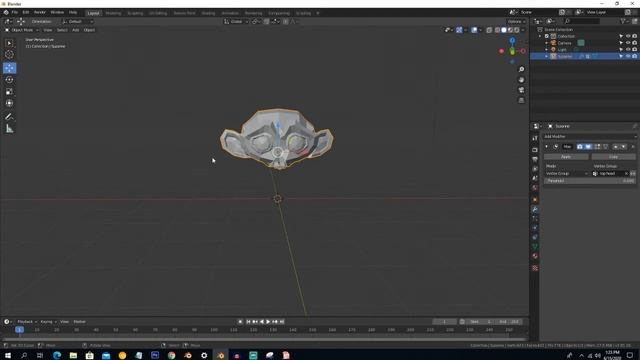Image resolution: width=640 pixels, height=360 pixels.
Task: Open the File menu
Action: point(15,13)
